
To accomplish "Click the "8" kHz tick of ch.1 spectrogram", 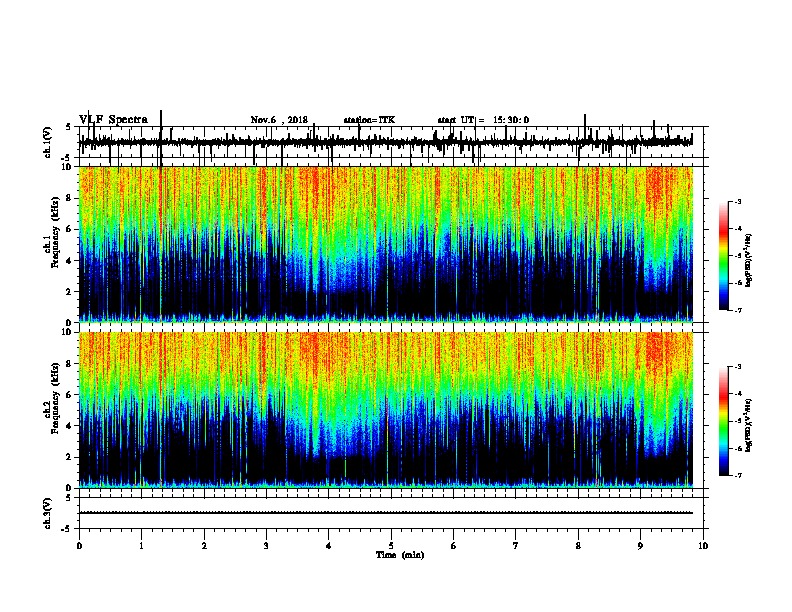I will pyautogui.click(x=70, y=198).
